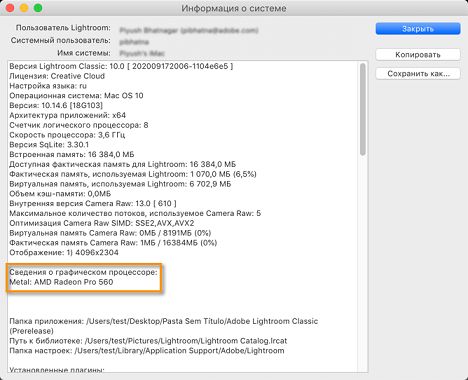Click the Копировать button
This screenshot has width=468, height=380.
pyautogui.click(x=418, y=54)
